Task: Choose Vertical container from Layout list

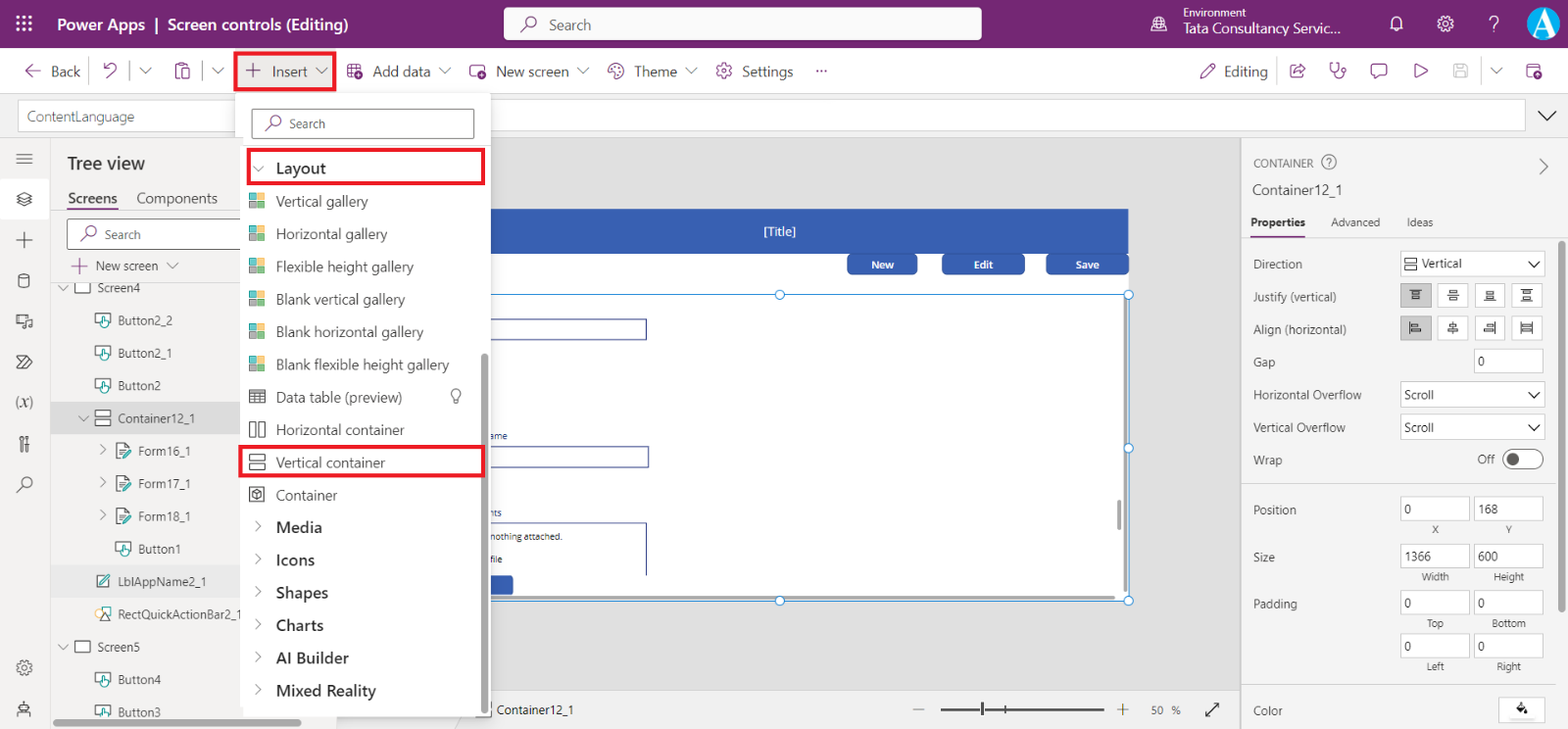Action: (330, 462)
